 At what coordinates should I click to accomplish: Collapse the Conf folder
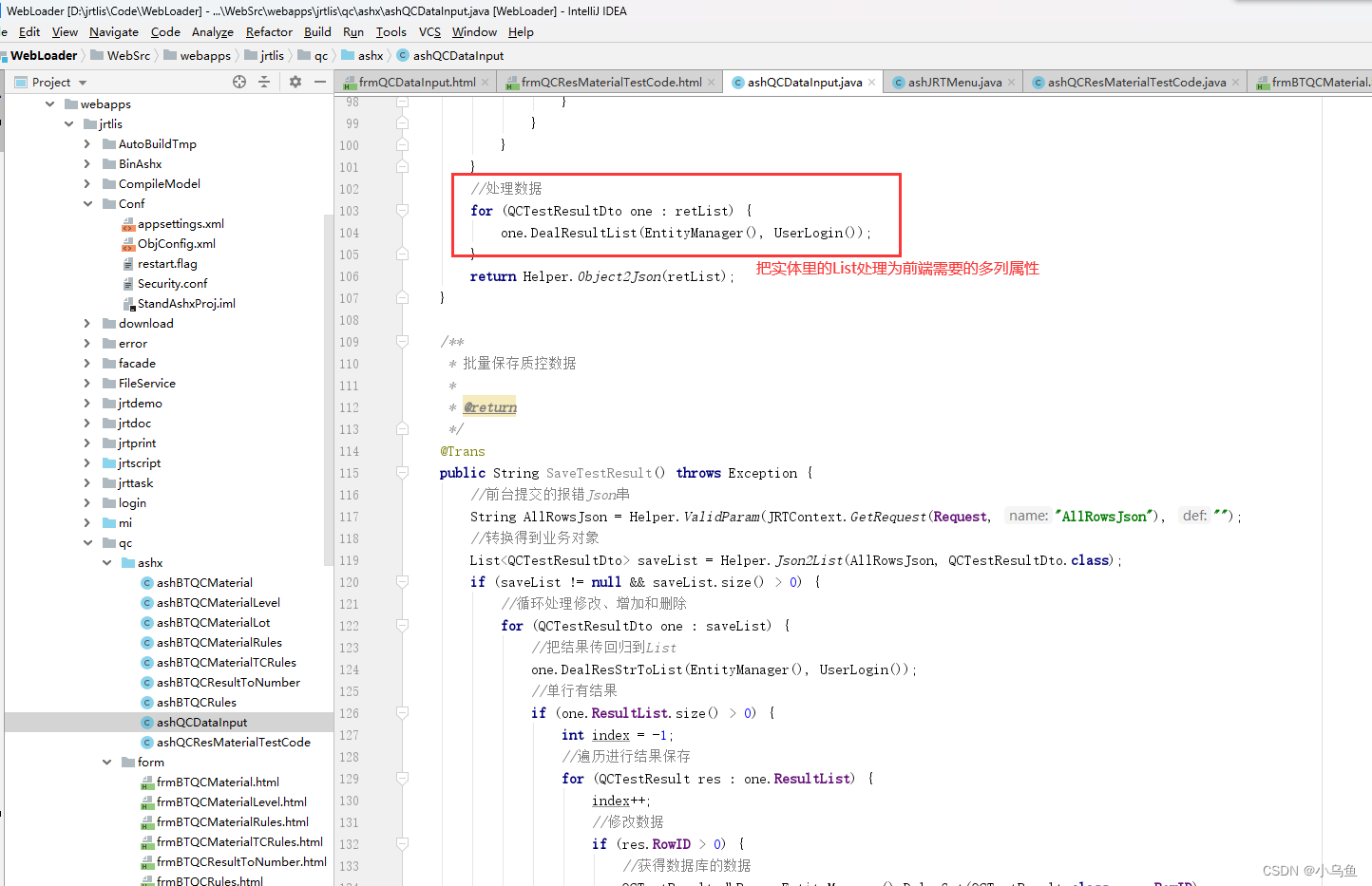tap(87, 203)
